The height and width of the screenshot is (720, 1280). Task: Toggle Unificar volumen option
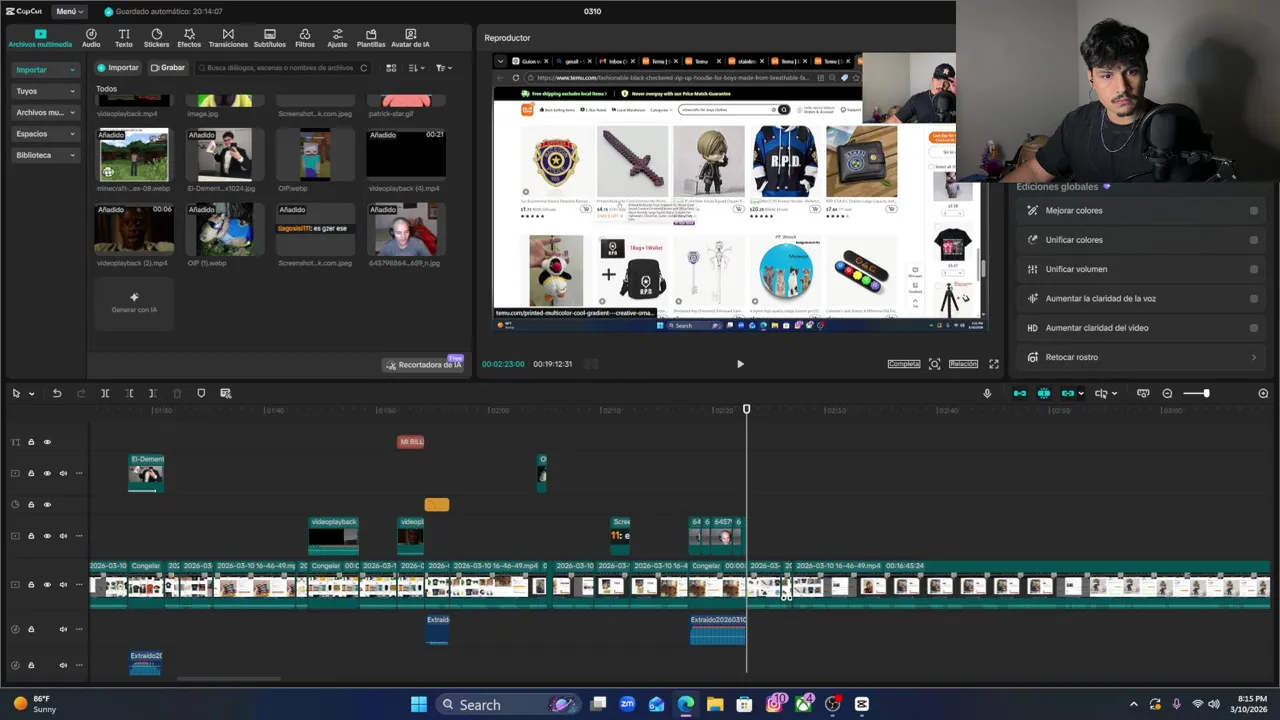click(x=1253, y=269)
